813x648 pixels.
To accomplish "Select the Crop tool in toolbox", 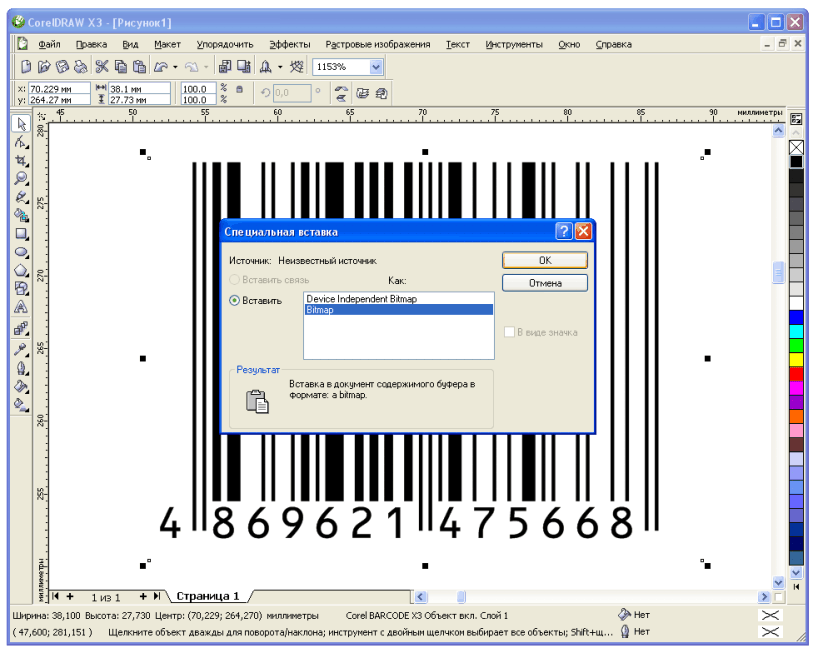I will [21, 160].
